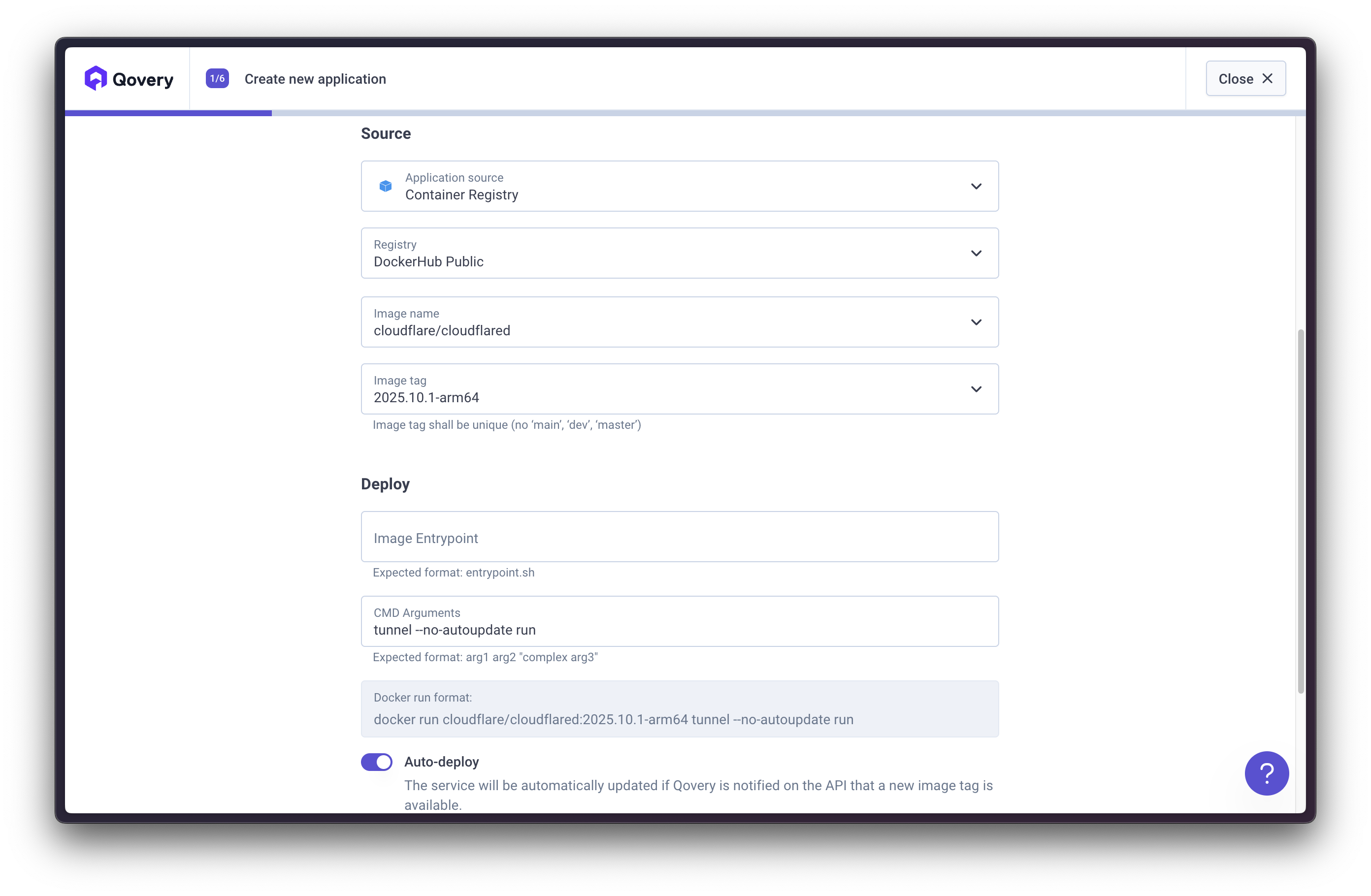Click the Qovery logo icon
The image size is (1371, 896).
coord(96,78)
